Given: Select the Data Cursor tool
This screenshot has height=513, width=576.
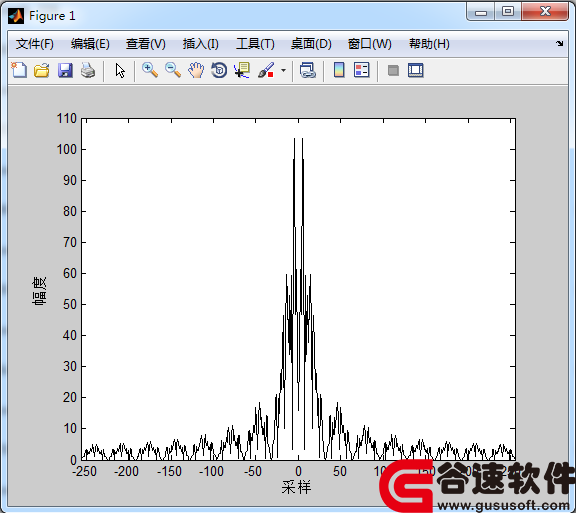Looking at the screenshot, I should coord(242,70).
